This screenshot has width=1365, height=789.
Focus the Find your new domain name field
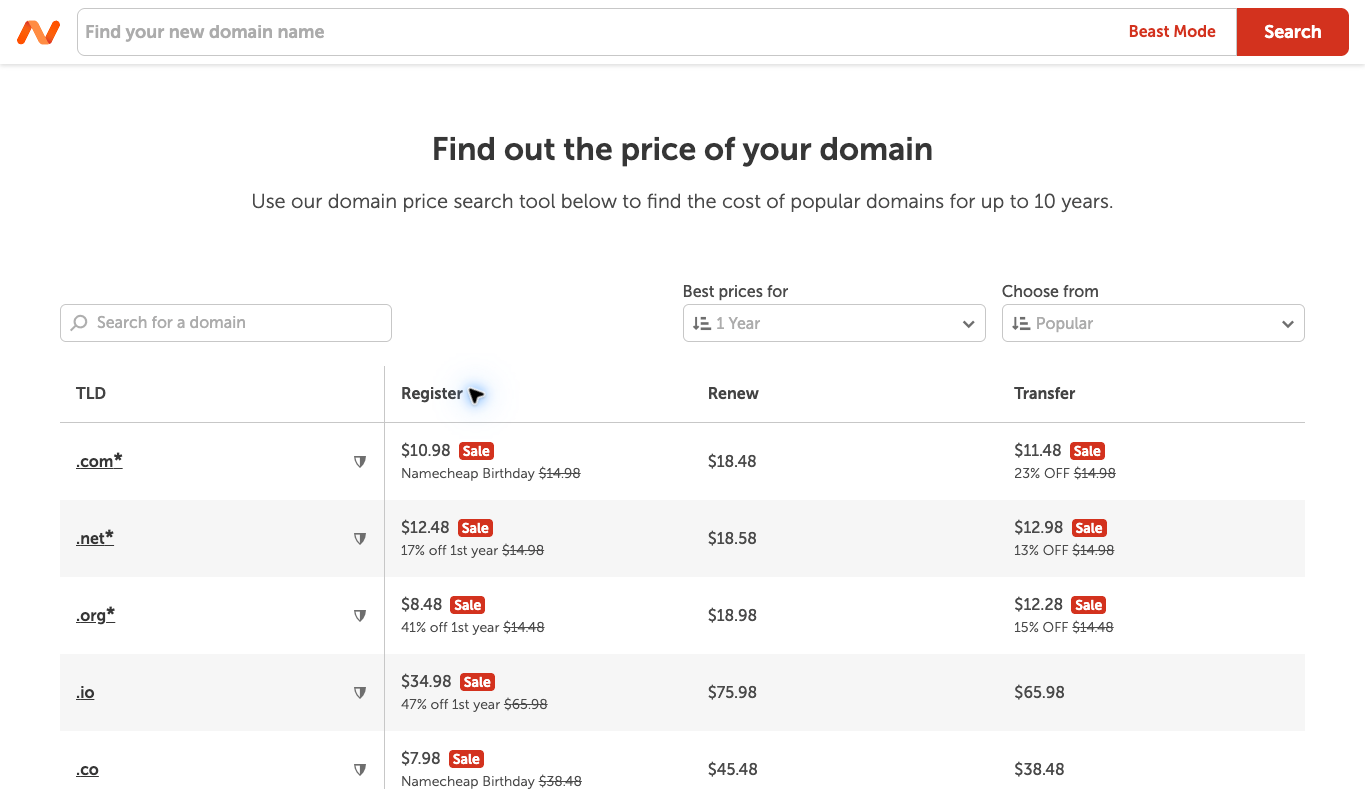600,32
